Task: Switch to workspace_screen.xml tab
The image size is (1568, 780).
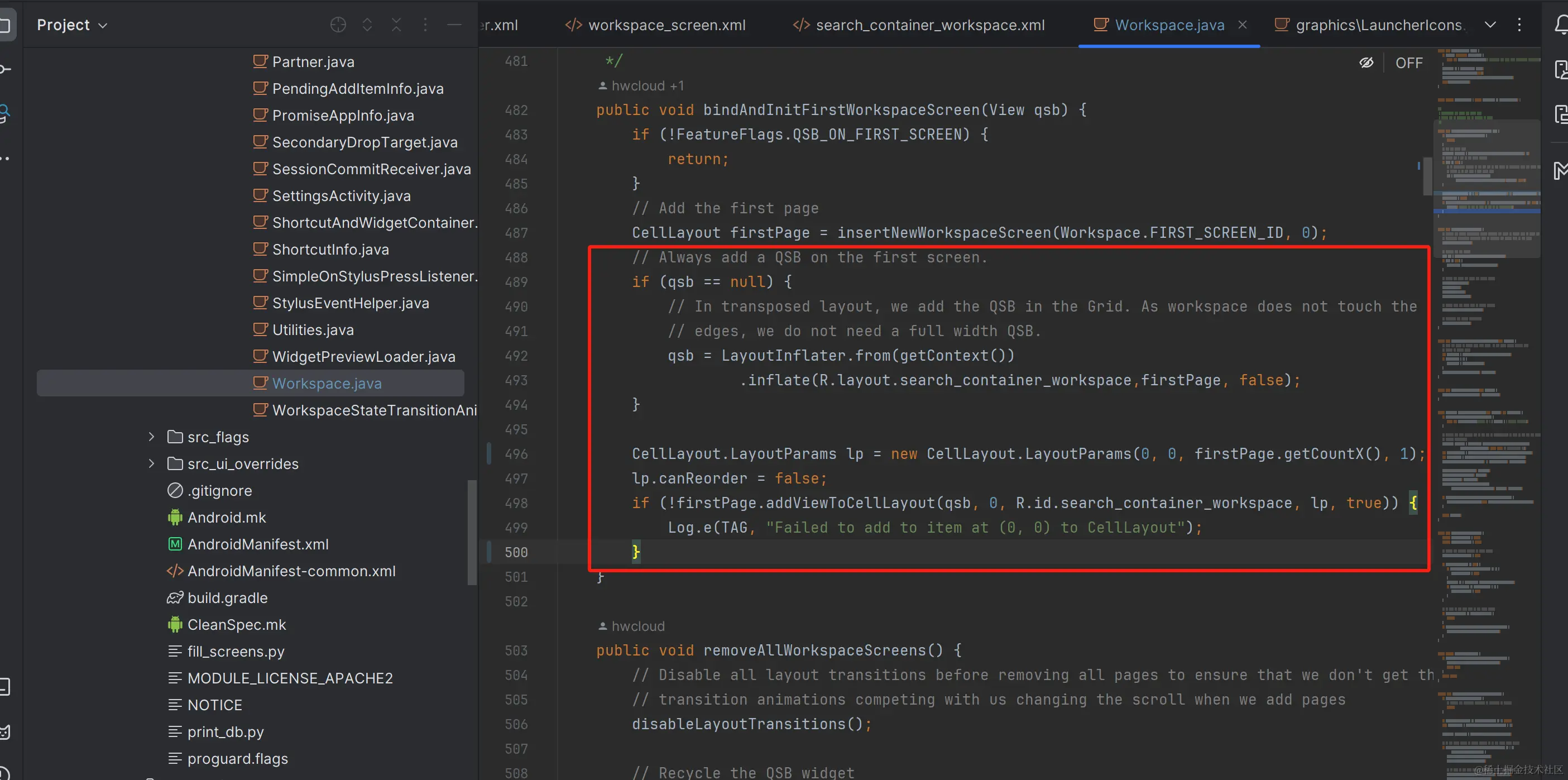Action: [655, 25]
